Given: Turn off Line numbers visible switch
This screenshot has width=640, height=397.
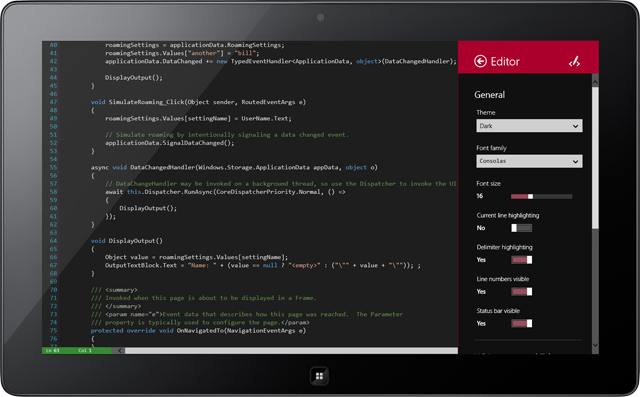Looking at the screenshot, I should pyautogui.click(x=522, y=292).
